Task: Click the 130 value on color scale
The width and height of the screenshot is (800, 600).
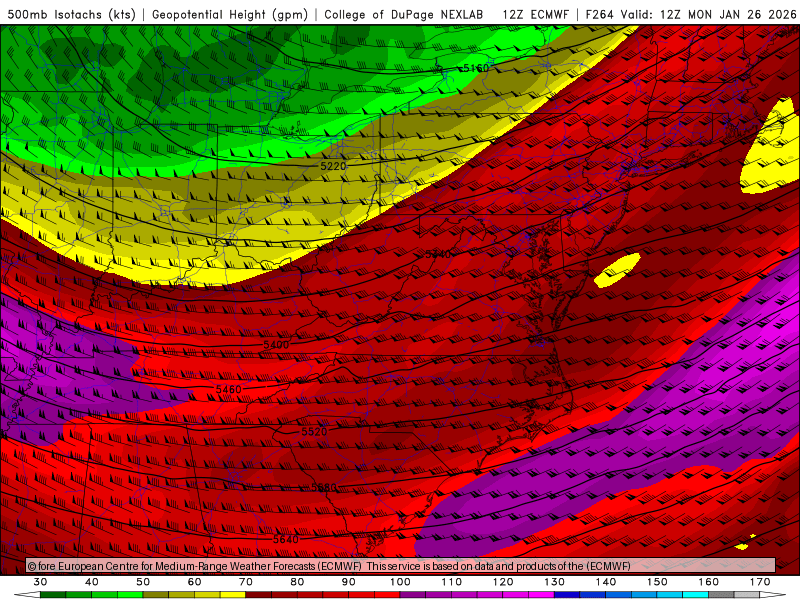Action: click(x=555, y=582)
